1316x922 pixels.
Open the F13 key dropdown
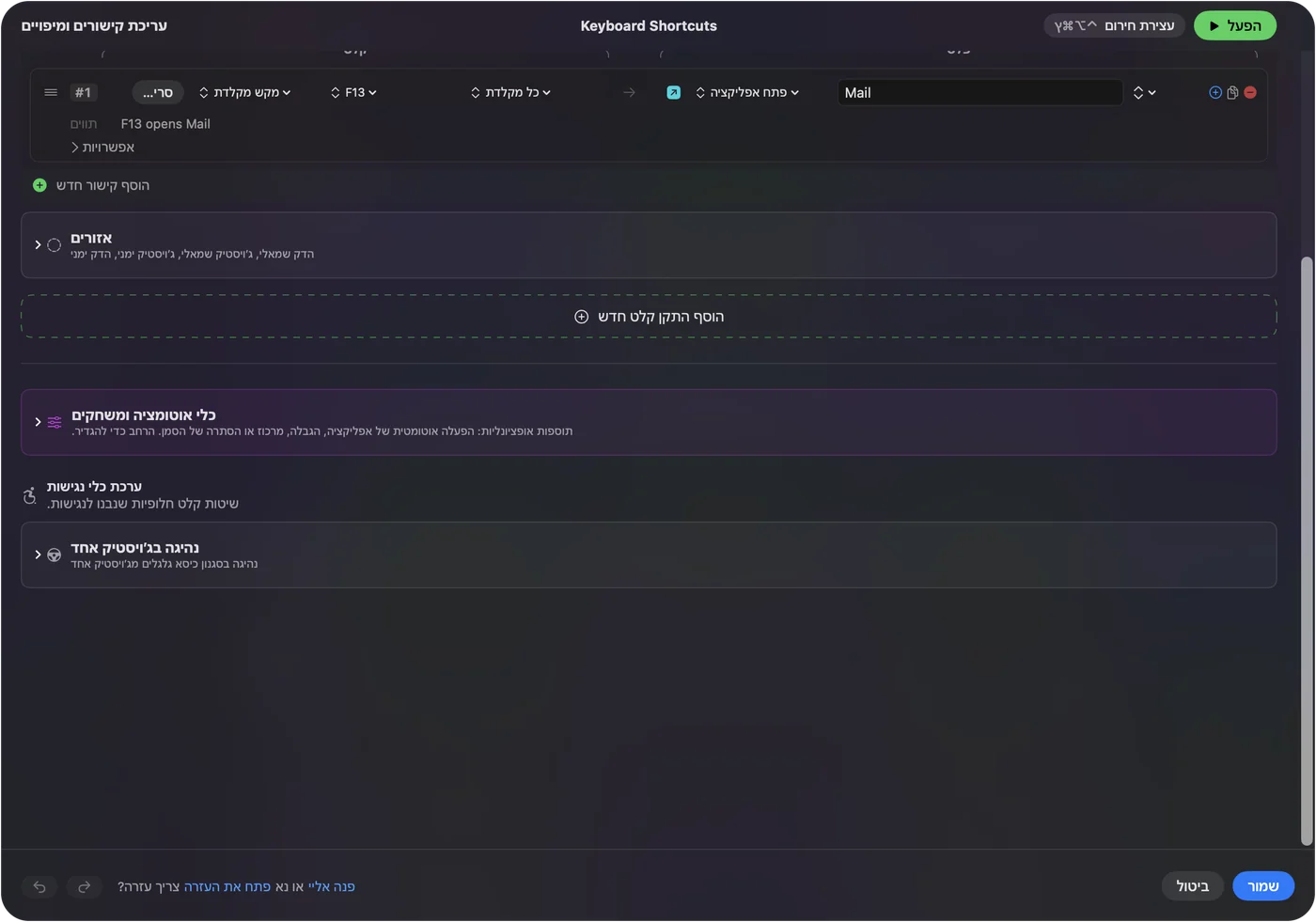coord(353,92)
